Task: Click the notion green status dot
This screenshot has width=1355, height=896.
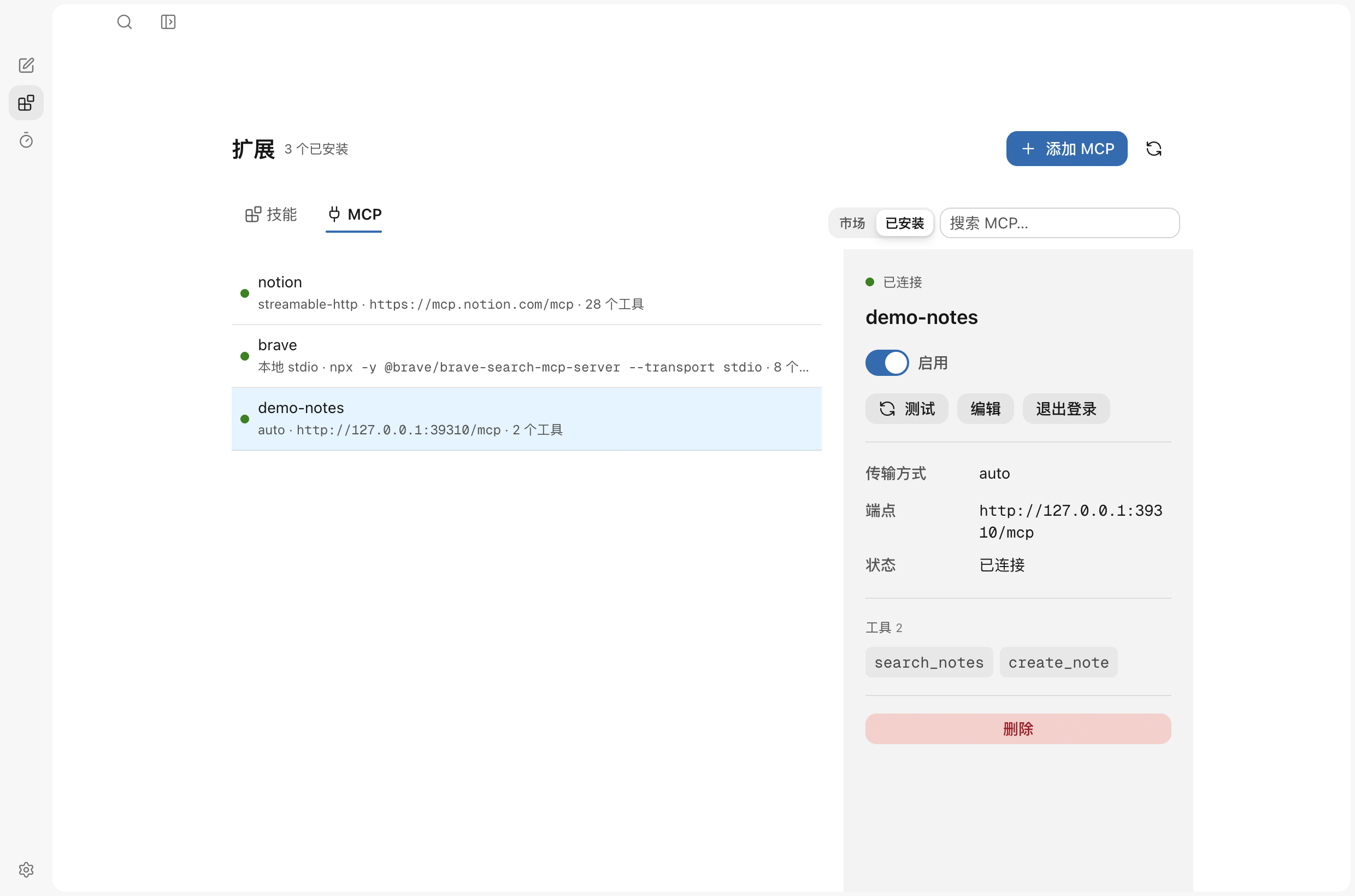Action: point(245,293)
